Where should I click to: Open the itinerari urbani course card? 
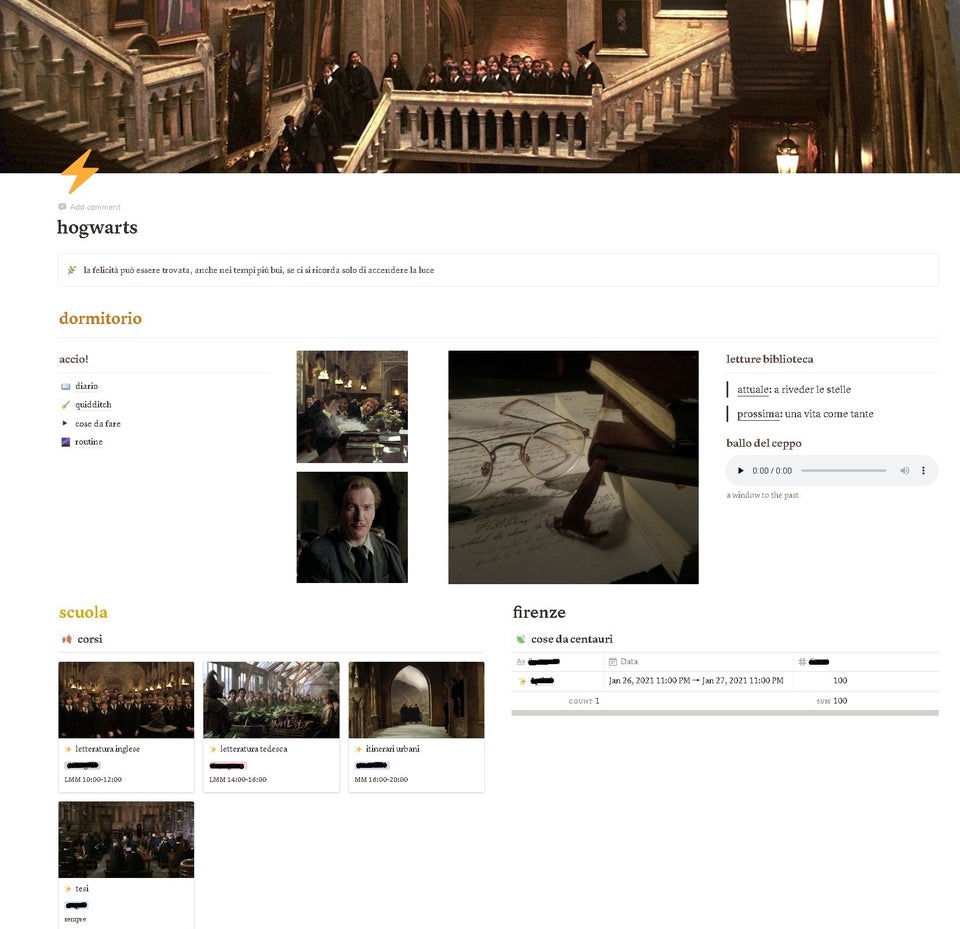(x=416, y=727)
